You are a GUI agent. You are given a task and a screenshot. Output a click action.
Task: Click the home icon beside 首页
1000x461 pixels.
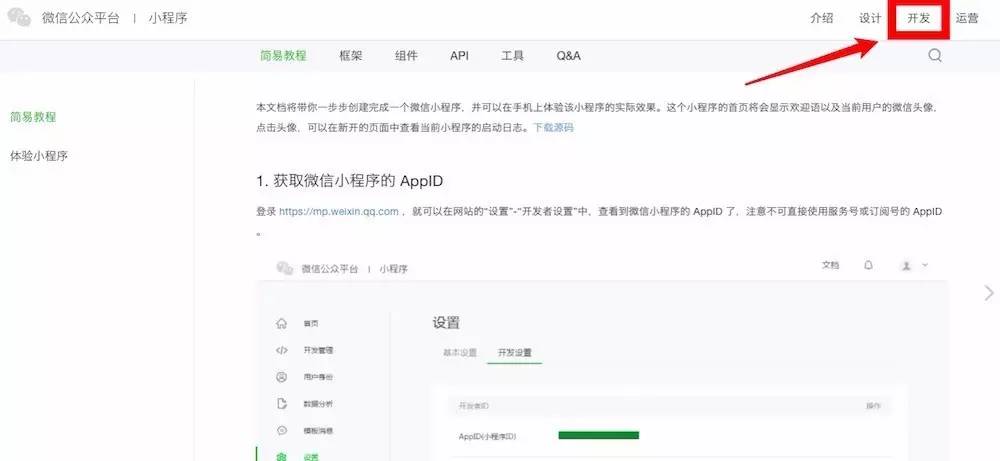click(281, 323)
